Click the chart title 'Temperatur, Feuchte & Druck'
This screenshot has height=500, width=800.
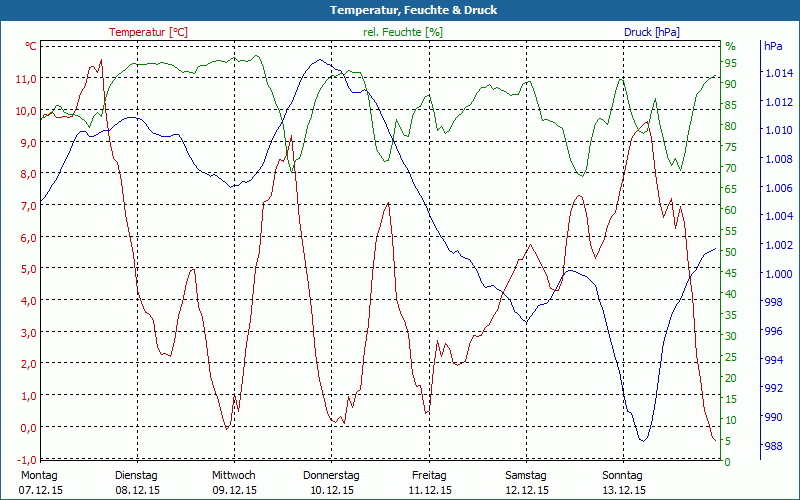pos(413,10)
